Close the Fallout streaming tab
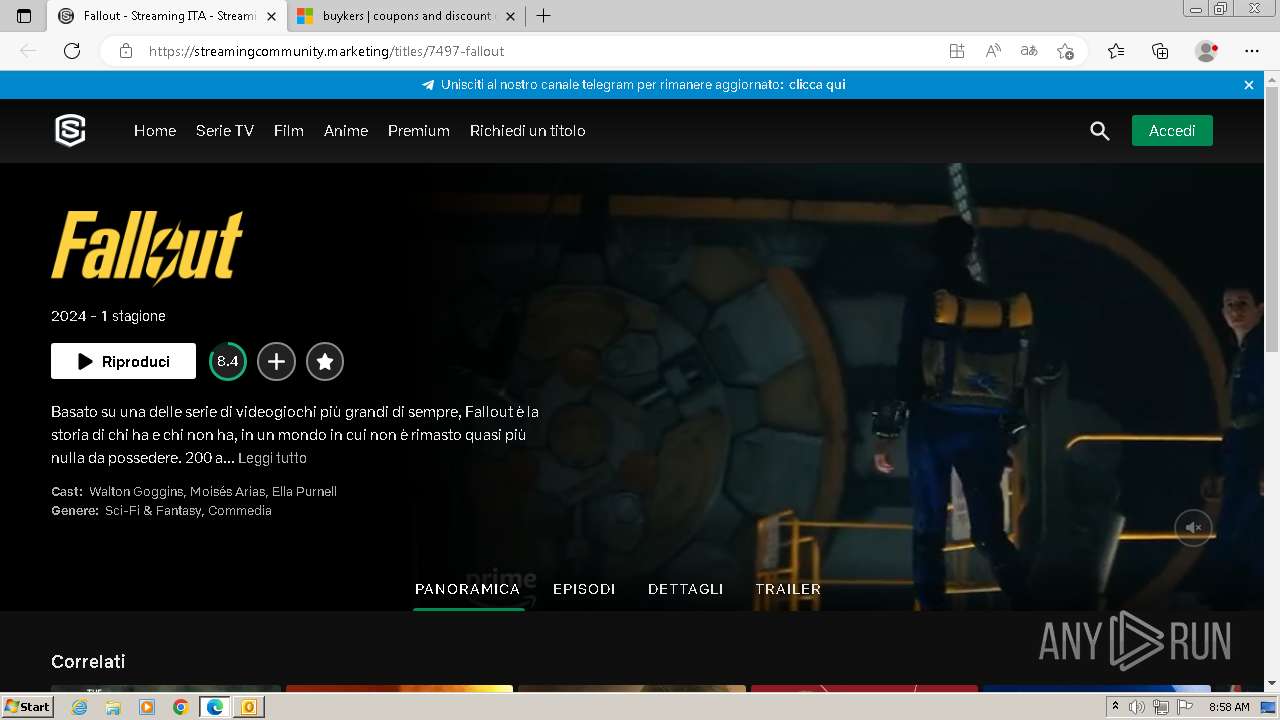Viewport: 1280px width, 720px height. click(x=272, y=16)
